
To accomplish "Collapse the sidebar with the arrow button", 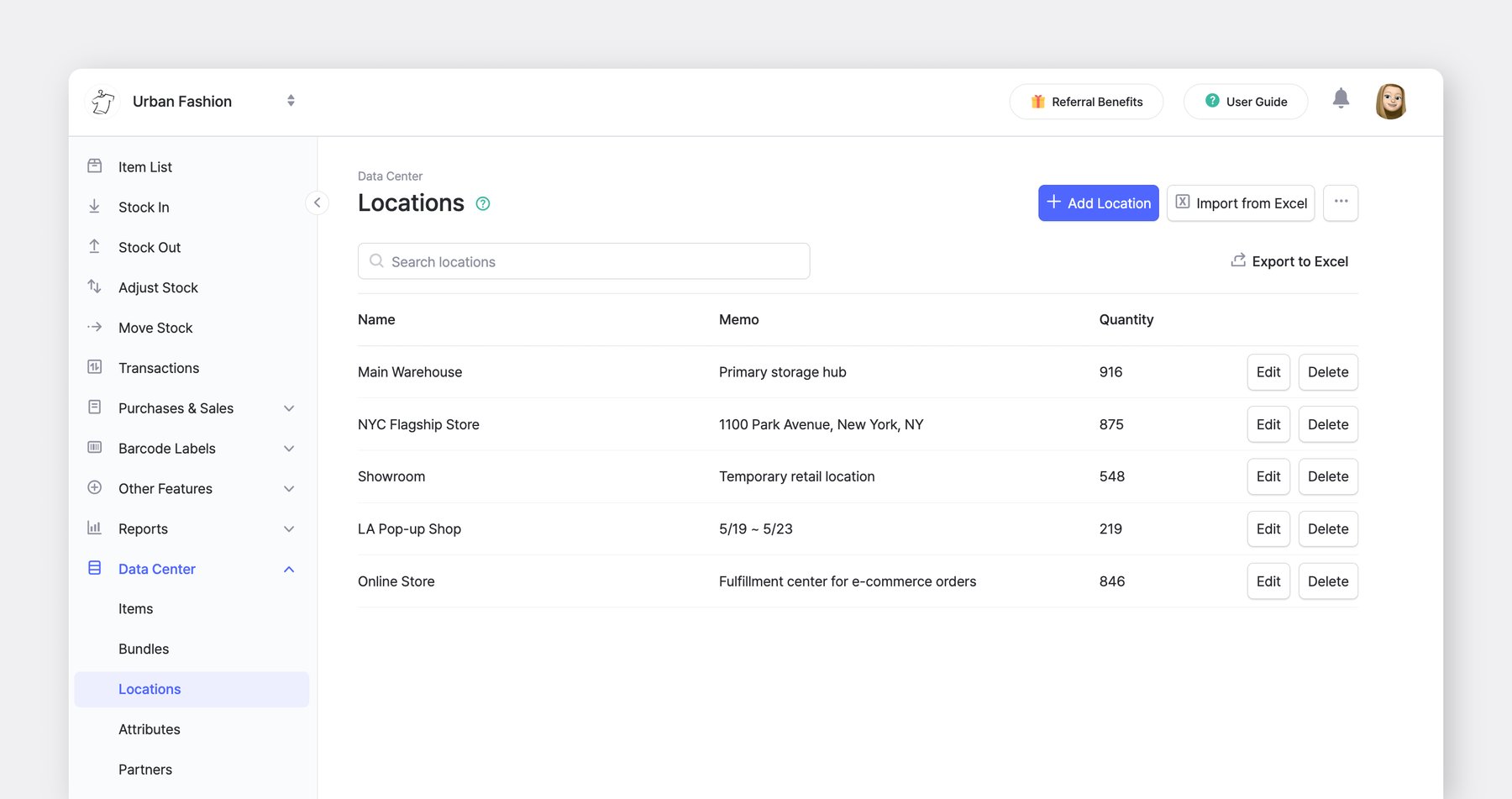I will pos(317,202).
